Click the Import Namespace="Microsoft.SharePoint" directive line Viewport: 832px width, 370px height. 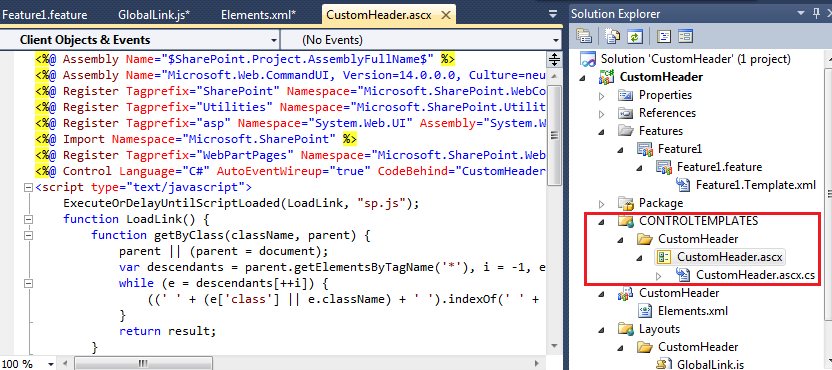196,140
